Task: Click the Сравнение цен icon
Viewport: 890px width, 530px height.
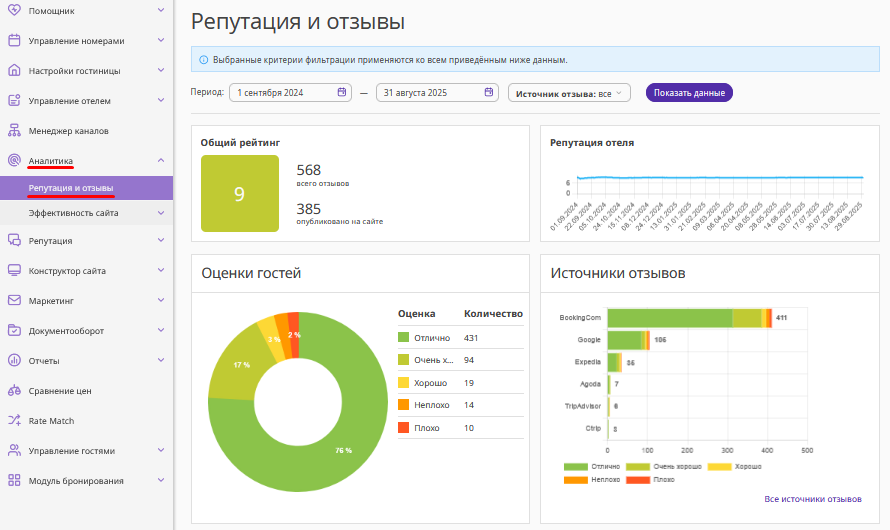Action: coord(14,391)
